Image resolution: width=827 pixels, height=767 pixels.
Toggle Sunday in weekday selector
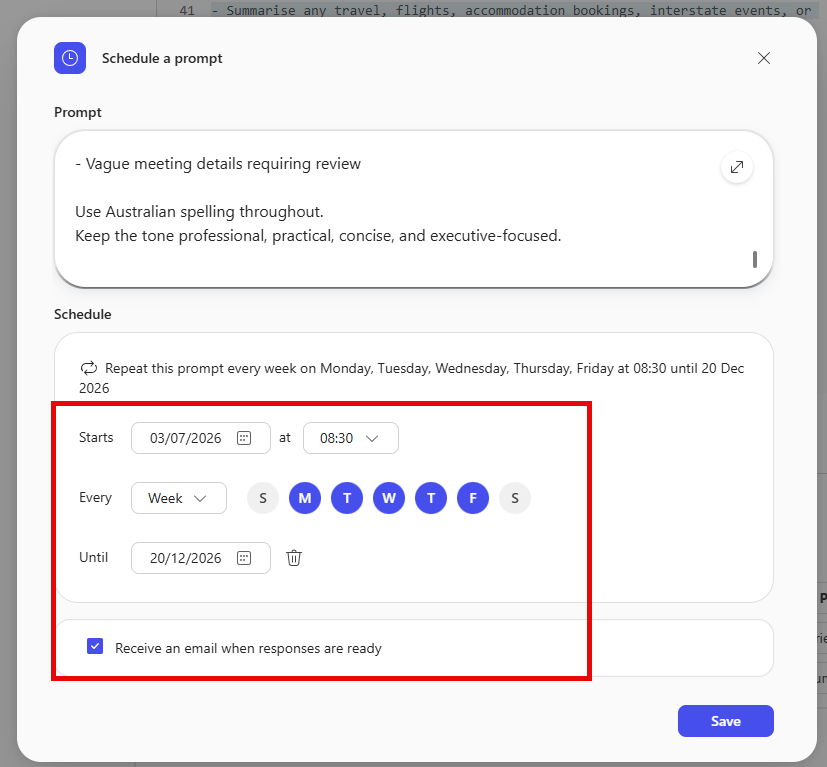tap(263, 498)
